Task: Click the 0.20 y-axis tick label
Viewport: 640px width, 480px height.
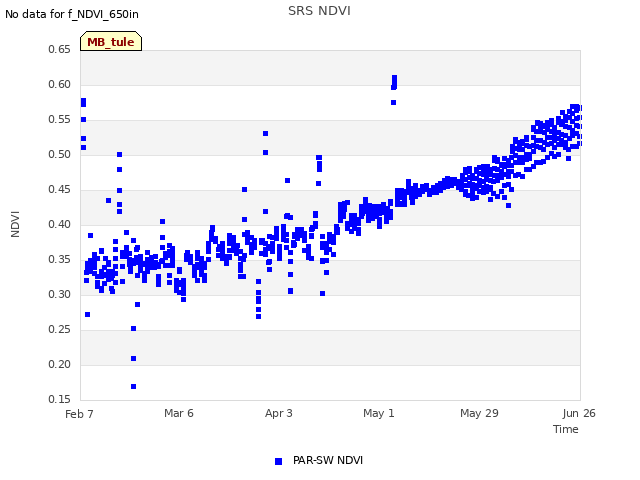Action: tap(59, 364)
